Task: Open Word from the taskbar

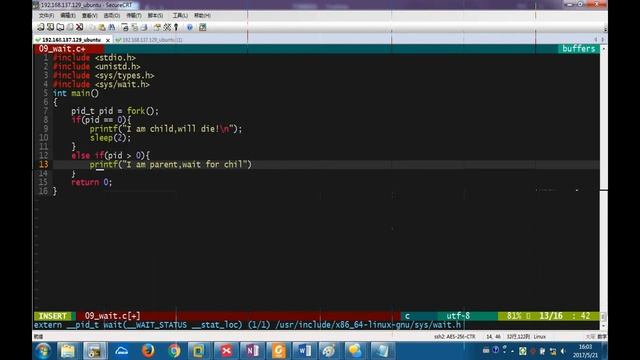Action: point(304,351)
